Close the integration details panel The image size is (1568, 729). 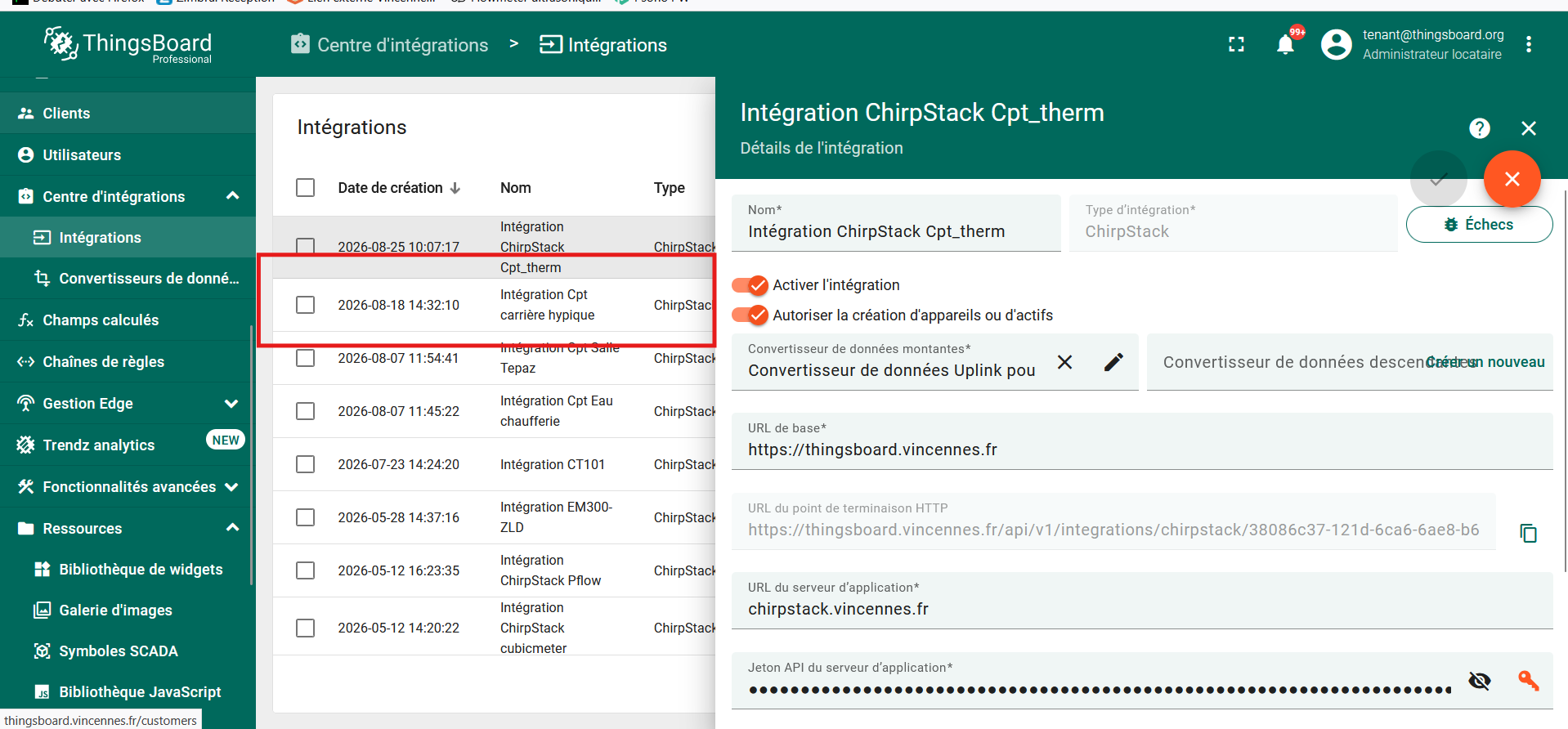(1529, 128)
